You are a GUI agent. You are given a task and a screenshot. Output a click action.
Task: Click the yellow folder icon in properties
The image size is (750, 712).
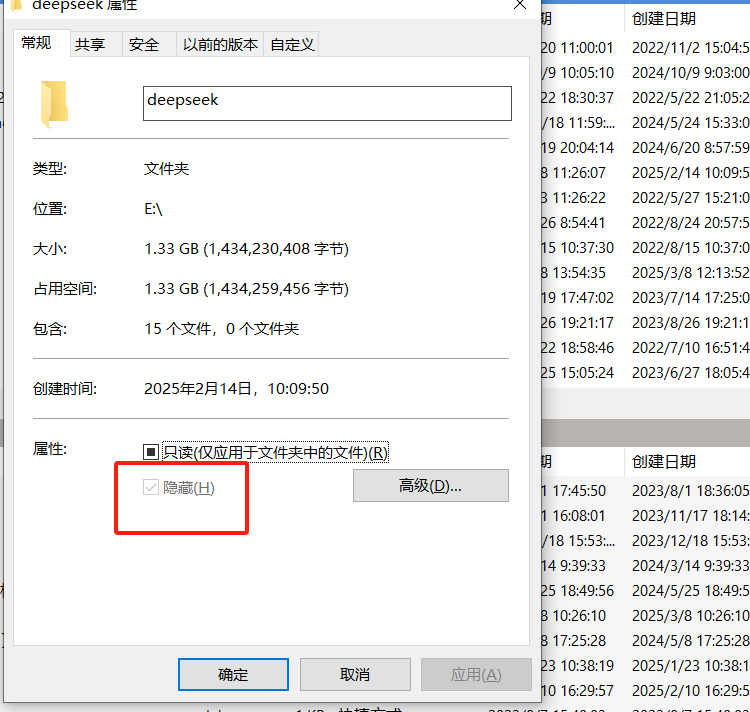click(55, 104)
